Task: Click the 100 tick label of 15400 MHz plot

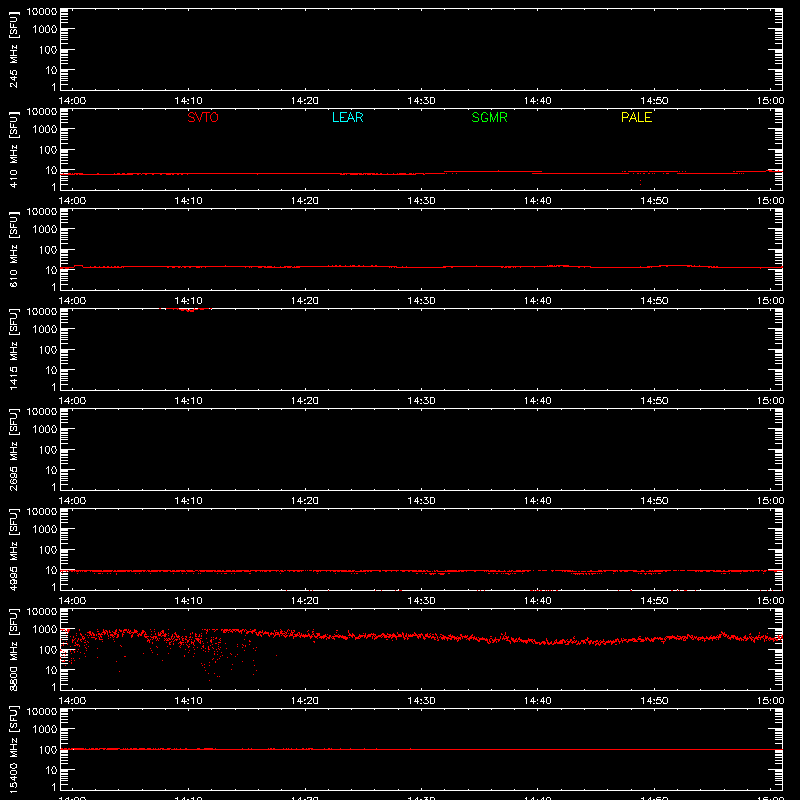Action: [x=48, y=749]
